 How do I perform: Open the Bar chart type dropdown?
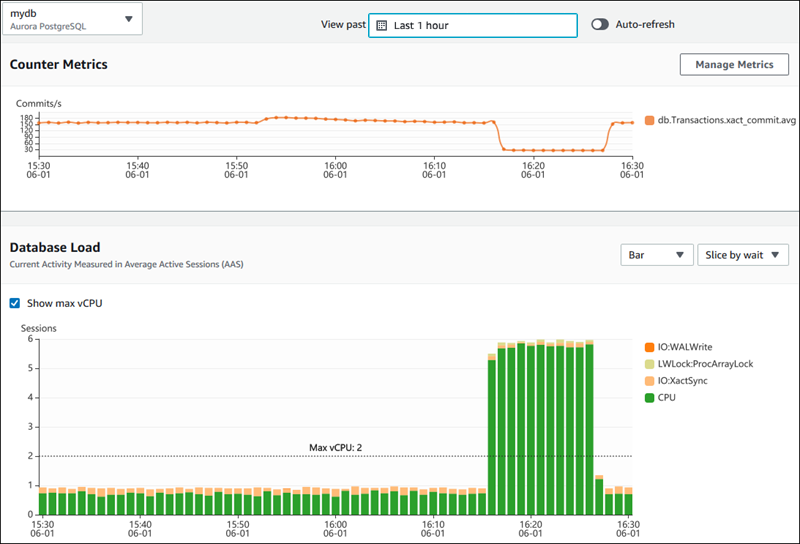[x=656, y=255]
